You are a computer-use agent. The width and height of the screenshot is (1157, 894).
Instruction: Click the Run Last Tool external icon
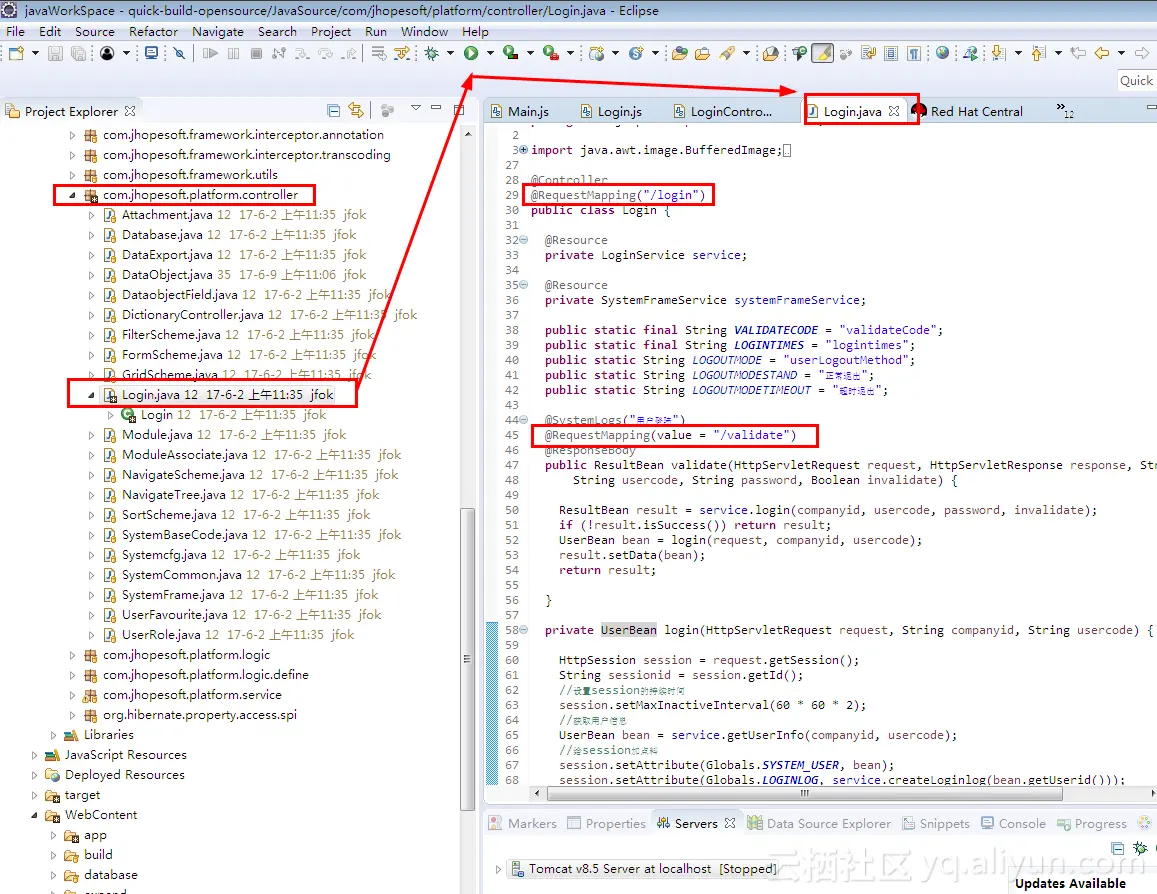point(550,53)
